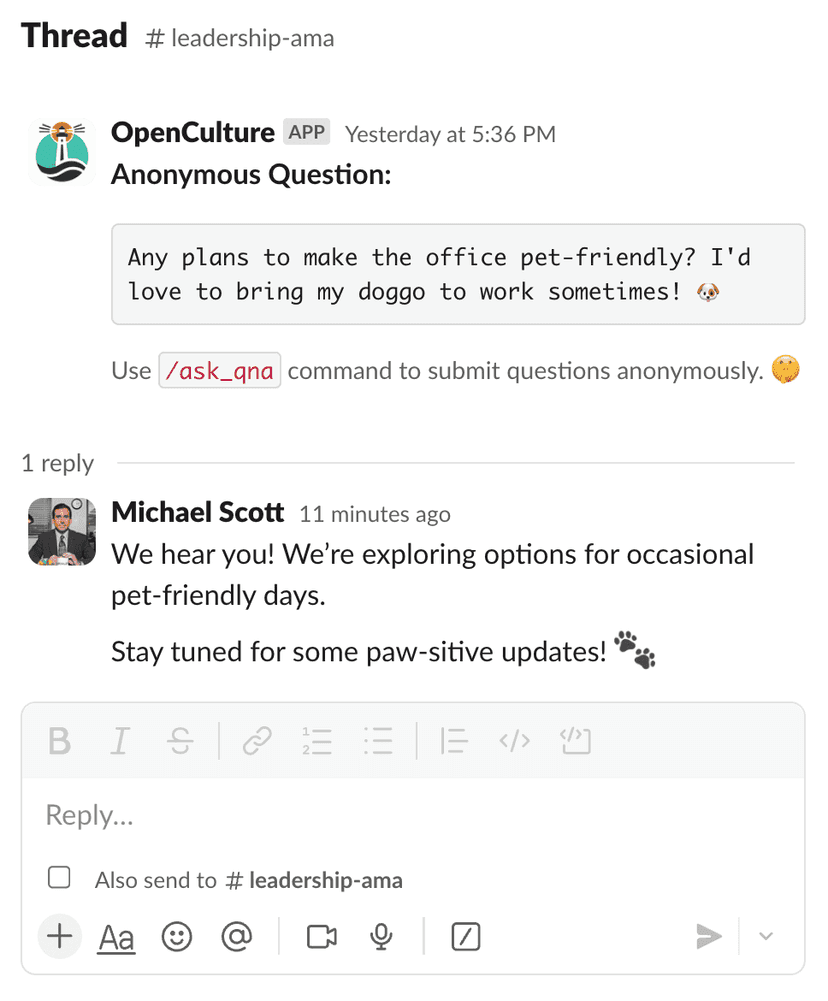Open the emoji picker
This screenshot has height=1001, width=828.
(177, 937)
